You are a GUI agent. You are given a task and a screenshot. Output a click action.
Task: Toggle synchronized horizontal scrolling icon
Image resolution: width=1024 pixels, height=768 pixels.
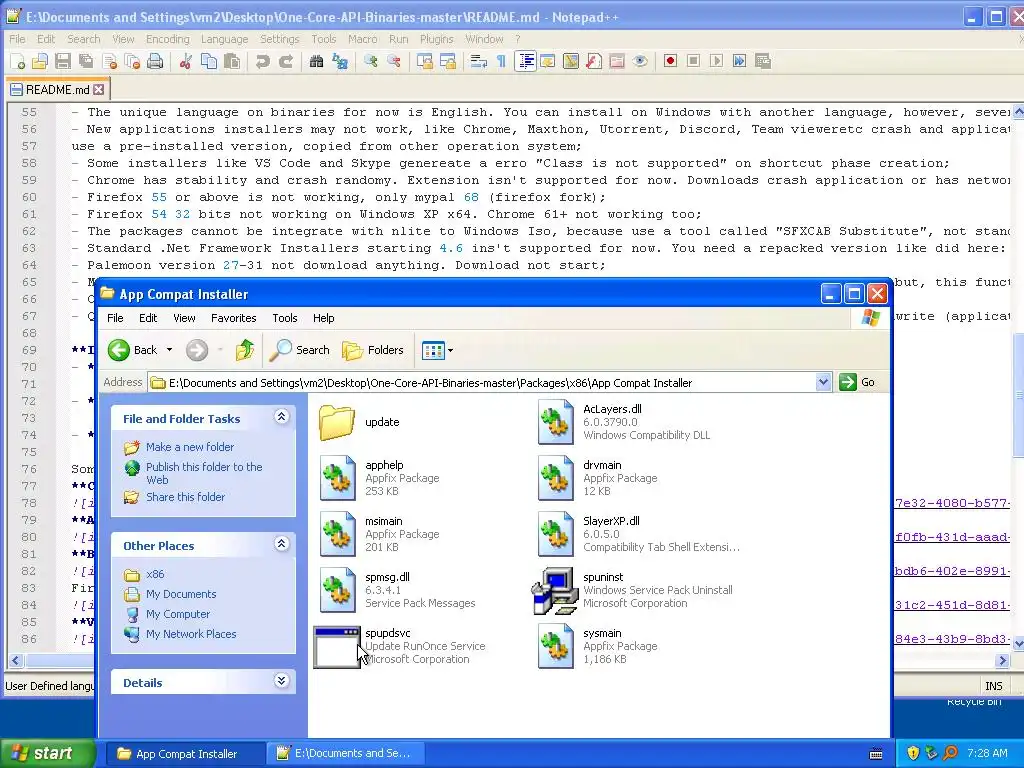coord(448,61)
